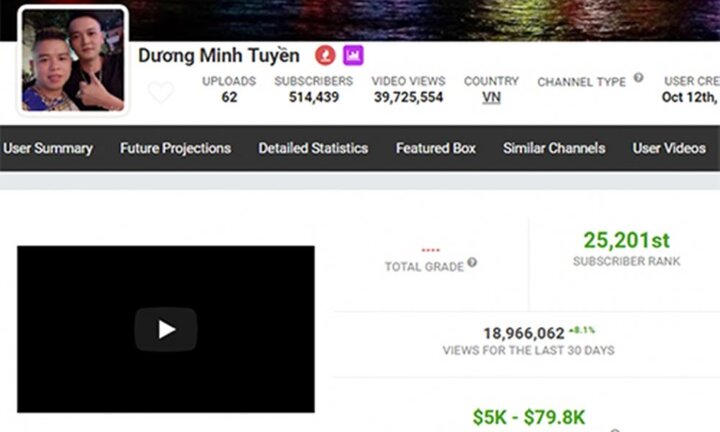Click the Views For The Last 30 Days label

tap(529, 351)
